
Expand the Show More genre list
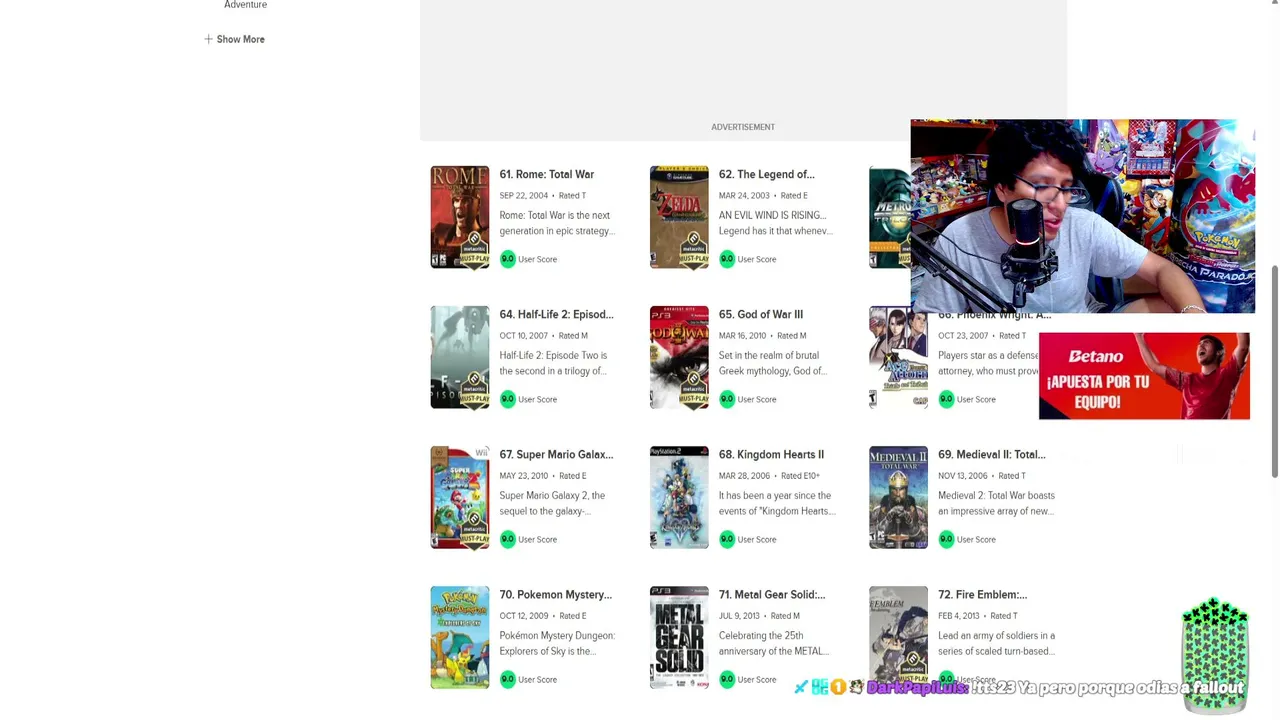point(234,39)
